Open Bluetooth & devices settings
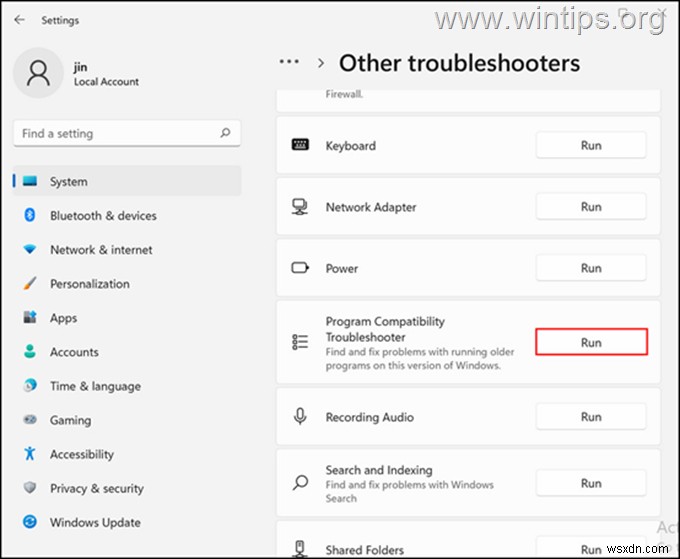The height and width of the screenshot is (559, 680). (x=127, y=215)
